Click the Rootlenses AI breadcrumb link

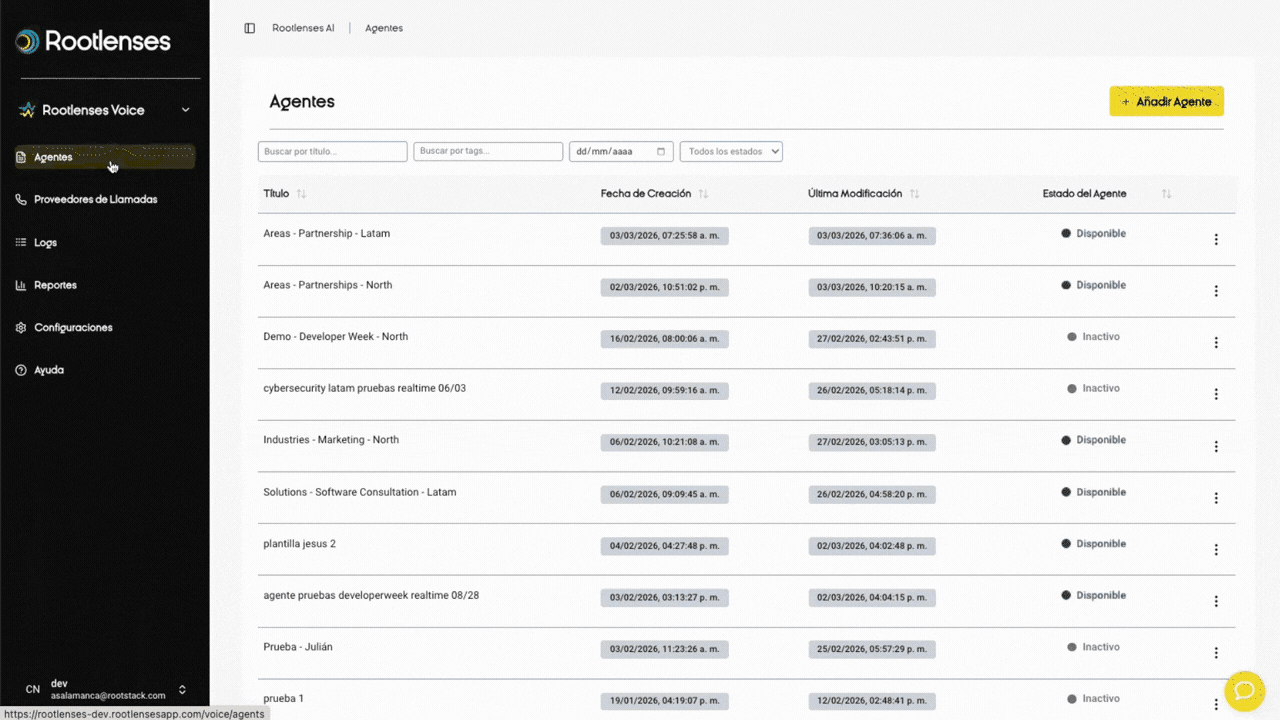tap(303, 28)
